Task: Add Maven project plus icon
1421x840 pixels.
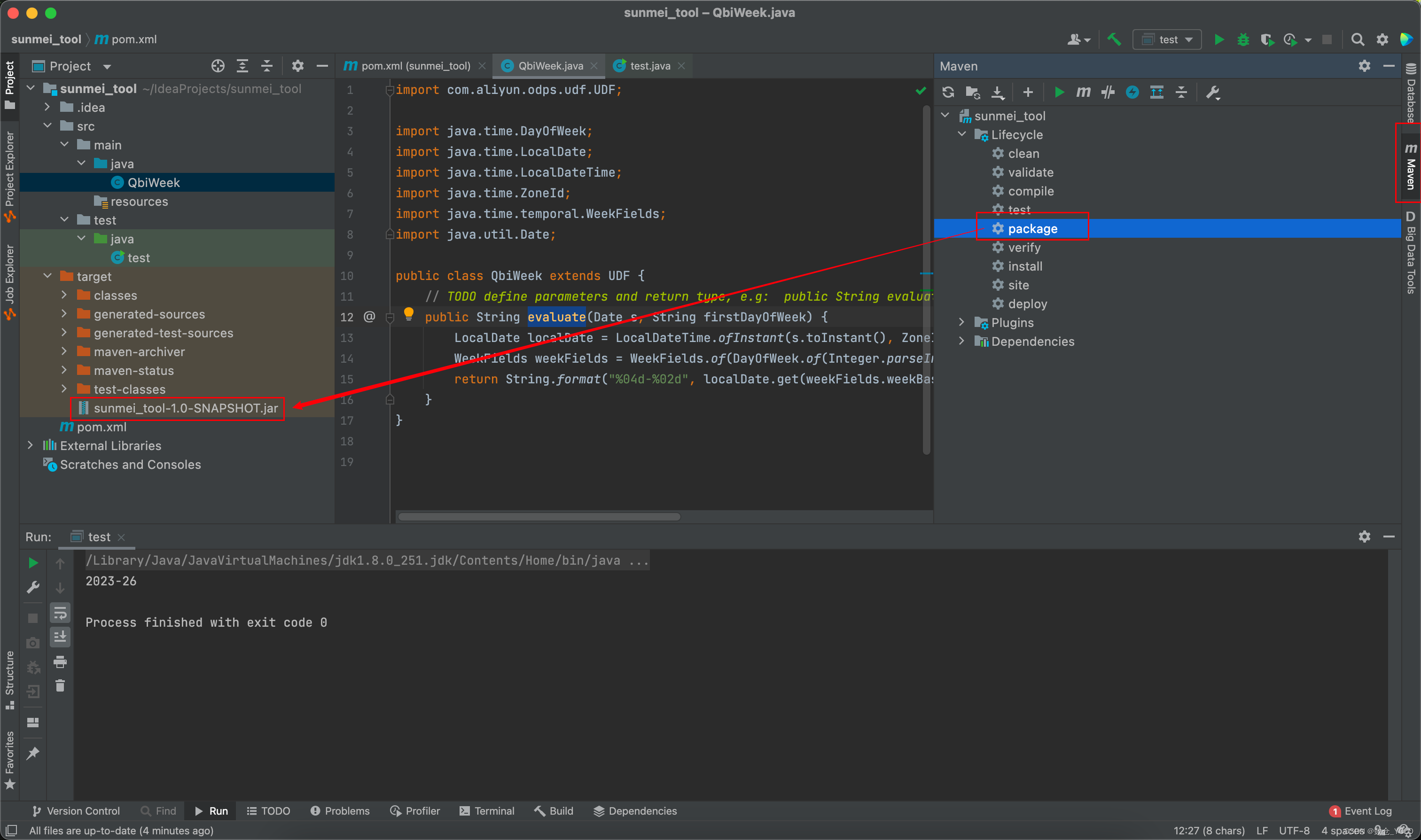Action: coord(1028,92)
